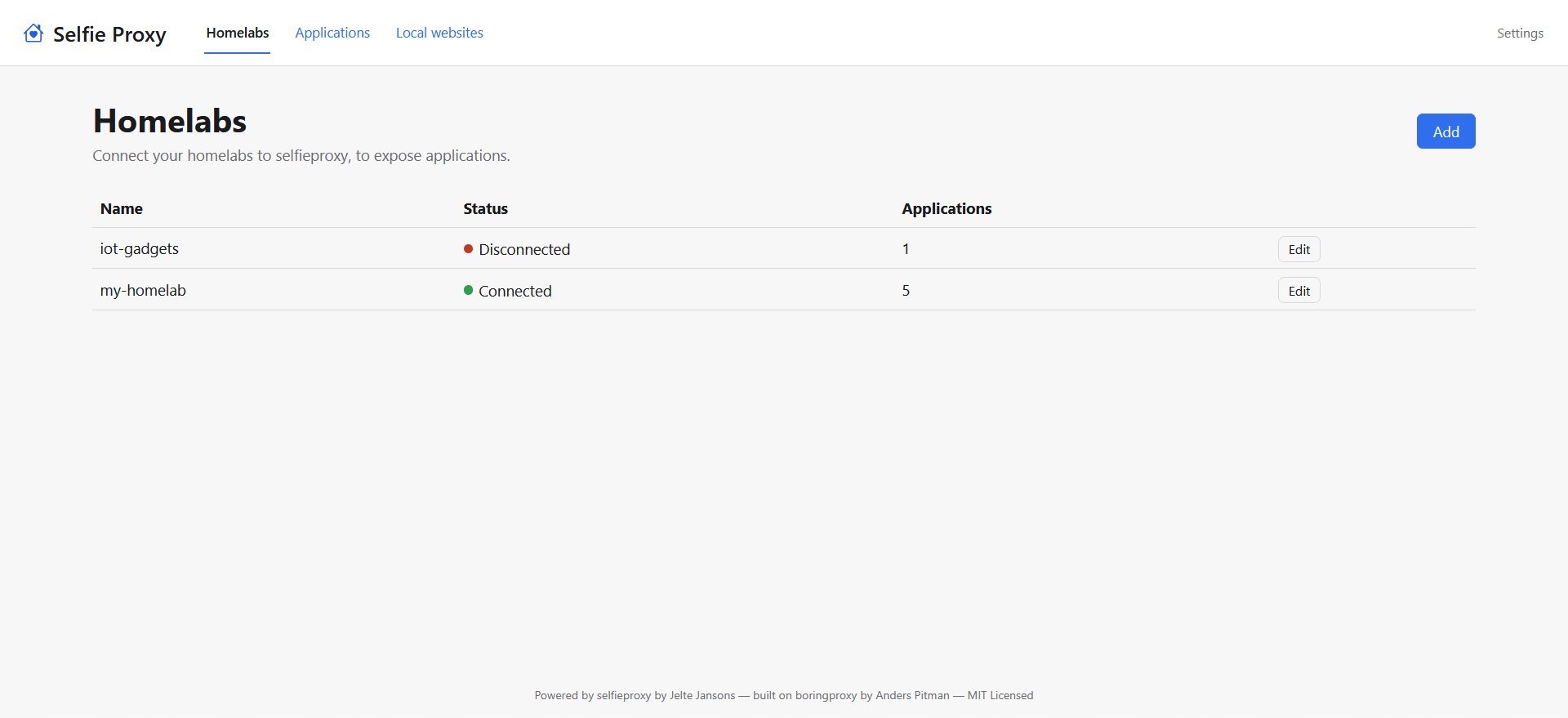Click the Homelabs page heading

(x=170, y=121)
